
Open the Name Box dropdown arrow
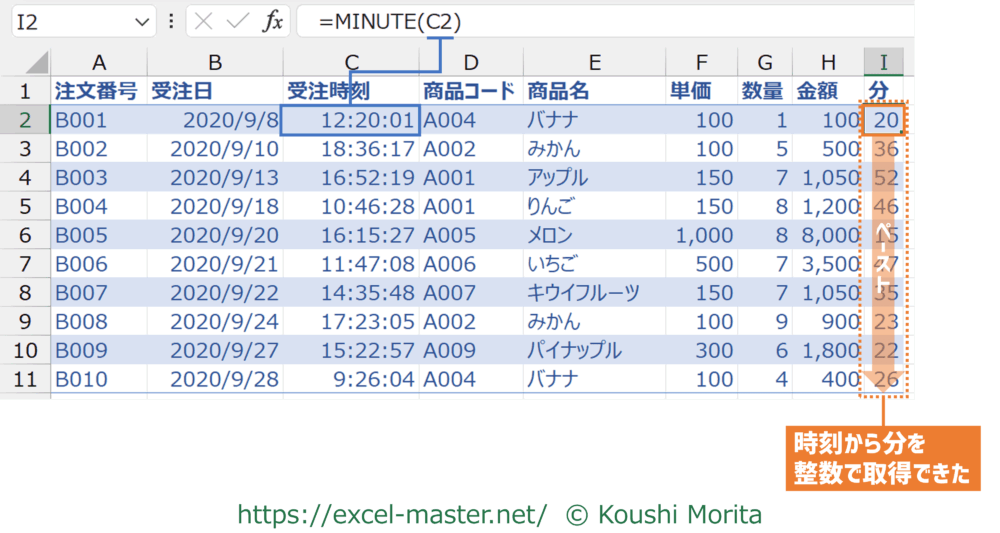138,22
